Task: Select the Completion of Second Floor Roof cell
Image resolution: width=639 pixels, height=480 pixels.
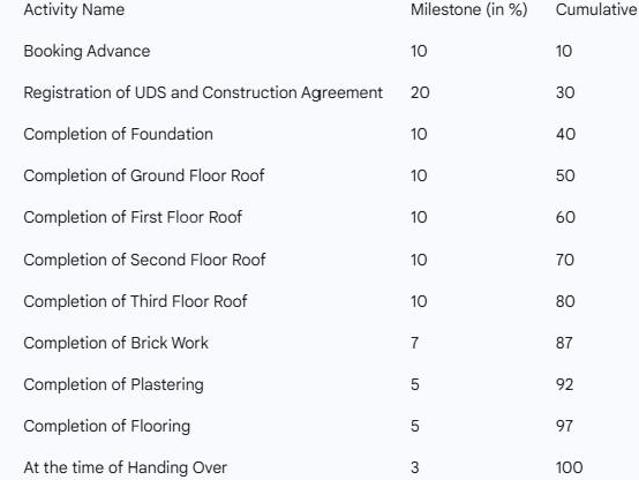Action: point(145,259)
